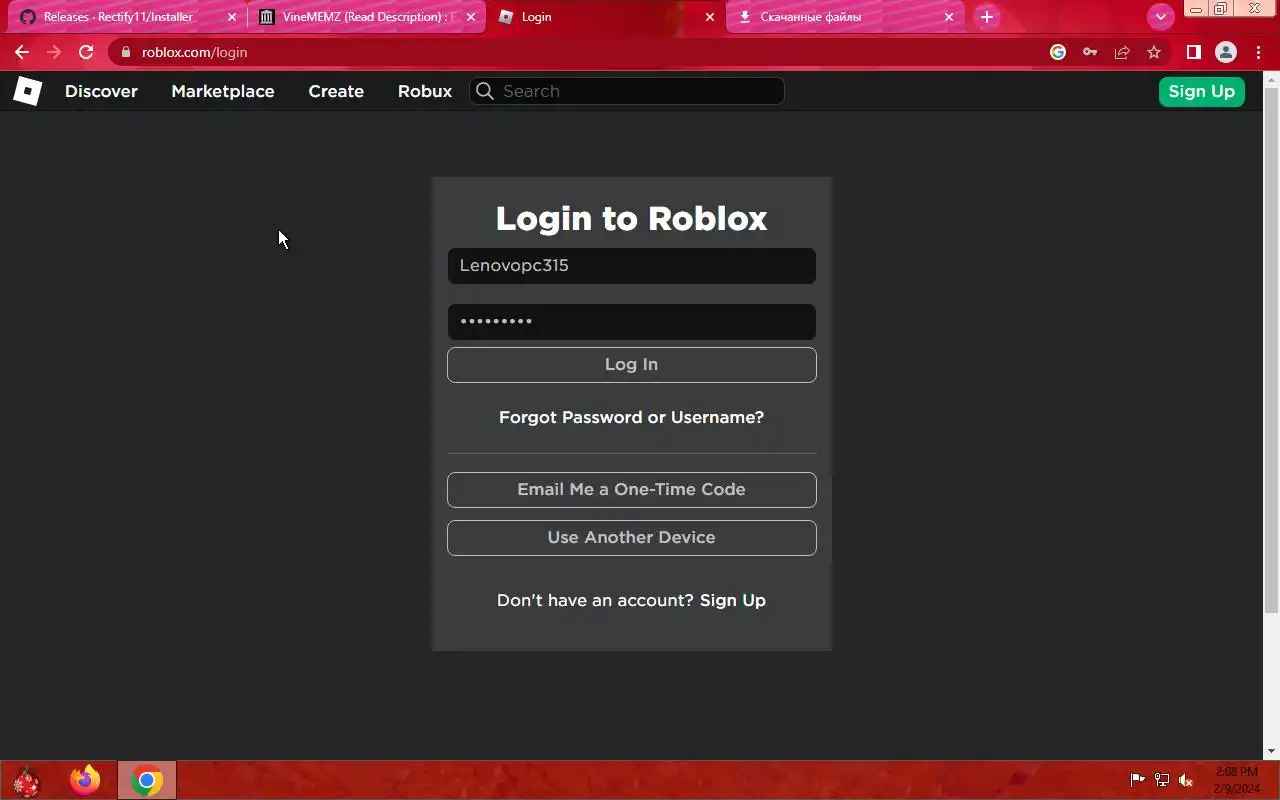Toggle the browser side panel icon
The width and height of the screenshot is (1280, 800).
click(1193, 52)
